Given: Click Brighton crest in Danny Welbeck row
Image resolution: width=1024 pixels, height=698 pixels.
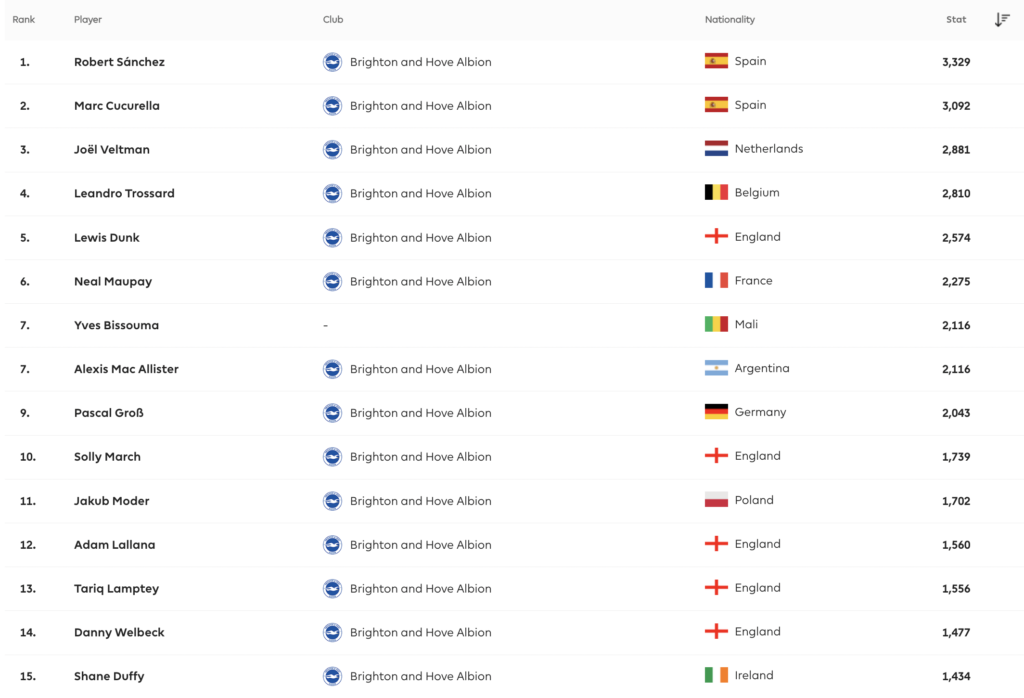Looking at the screenshot, I should click(x=332, y=632).
